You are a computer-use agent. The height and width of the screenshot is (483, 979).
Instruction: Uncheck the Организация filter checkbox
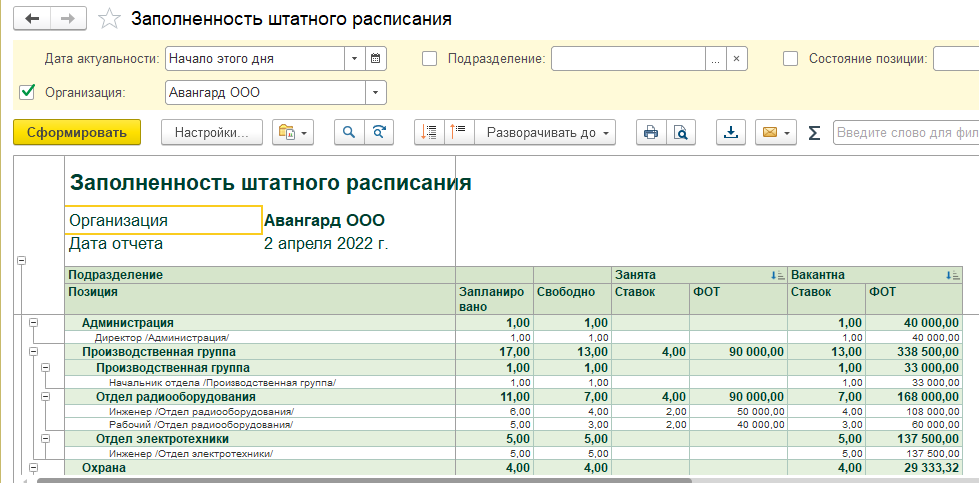pyautogui.click(x=28, y=93)
